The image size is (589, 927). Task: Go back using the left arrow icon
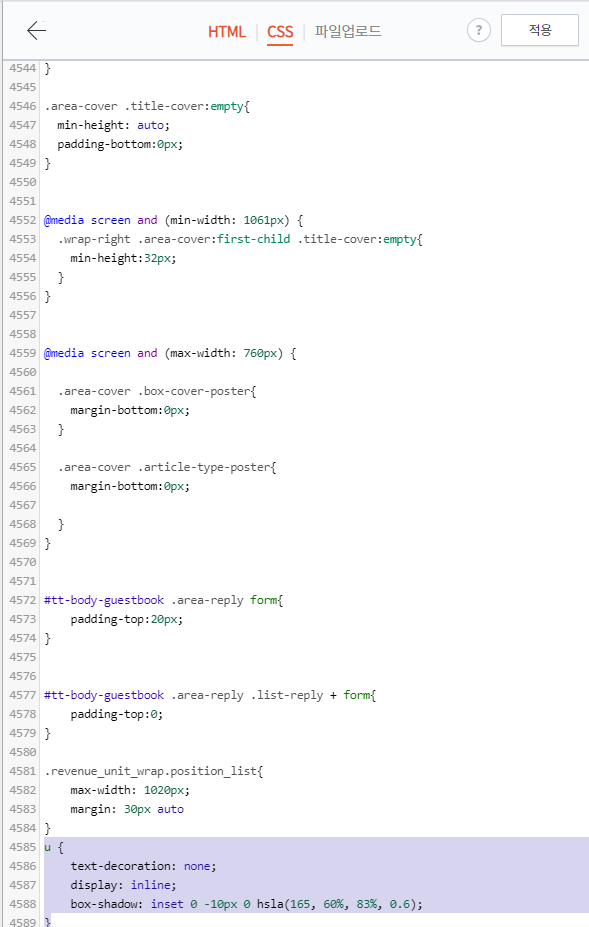point(37,31)
